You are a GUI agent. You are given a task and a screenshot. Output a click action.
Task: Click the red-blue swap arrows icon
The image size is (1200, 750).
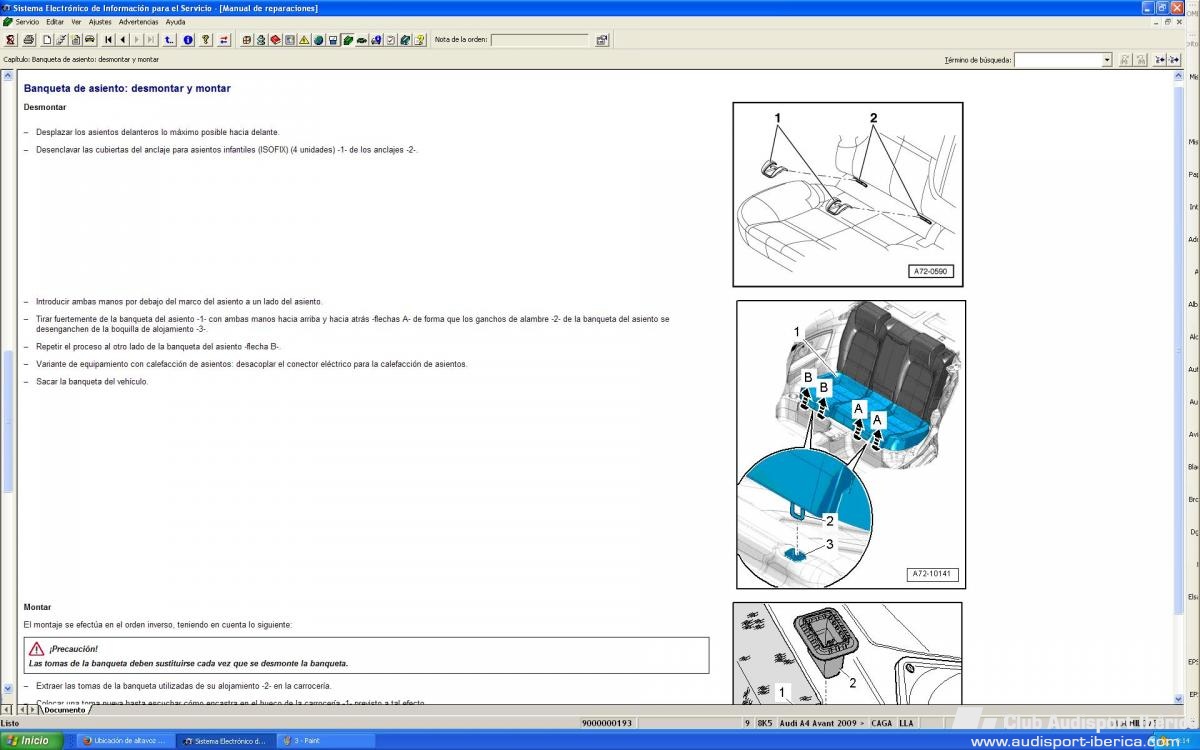(224, 40)
